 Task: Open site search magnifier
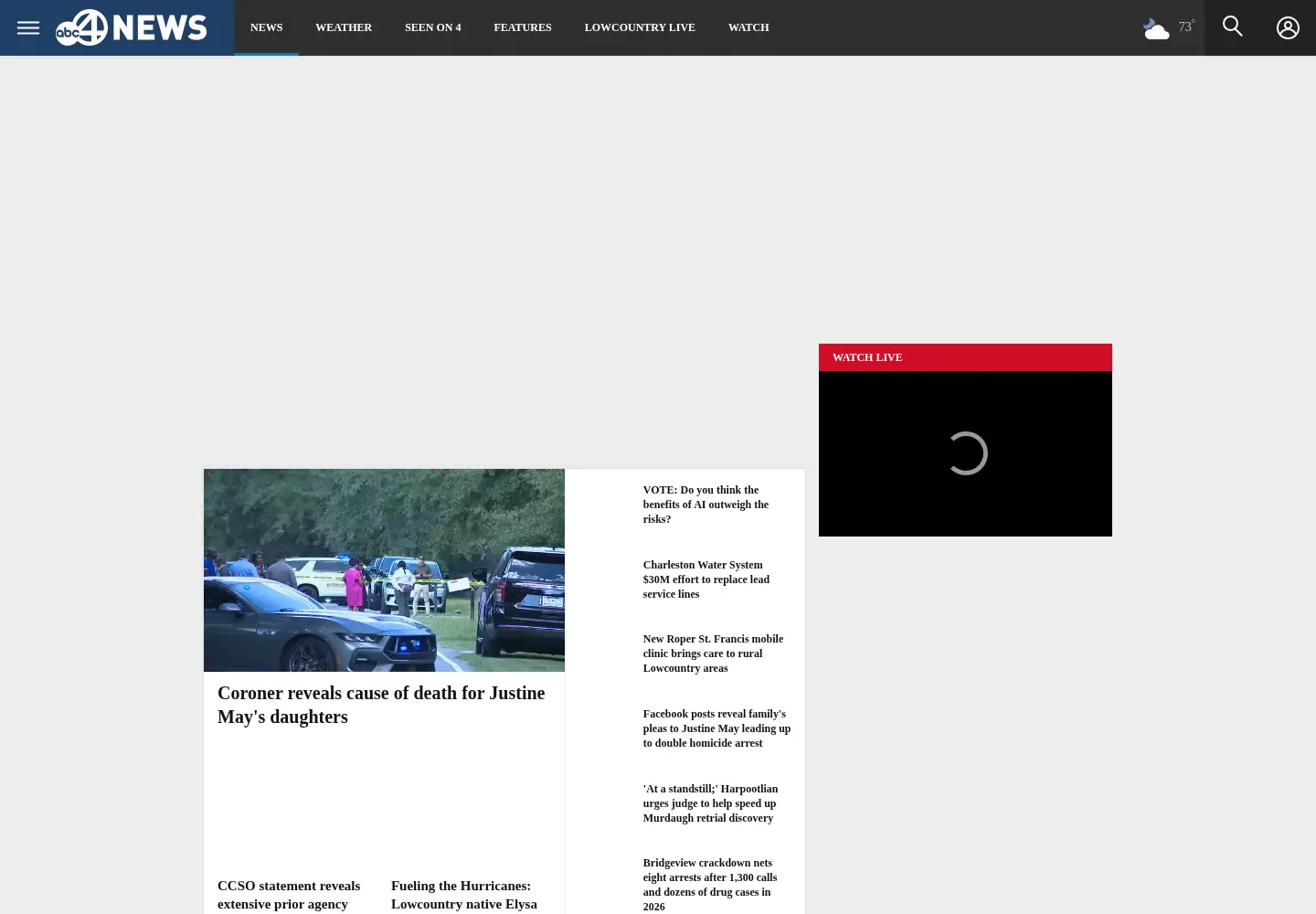point(1233,27)
